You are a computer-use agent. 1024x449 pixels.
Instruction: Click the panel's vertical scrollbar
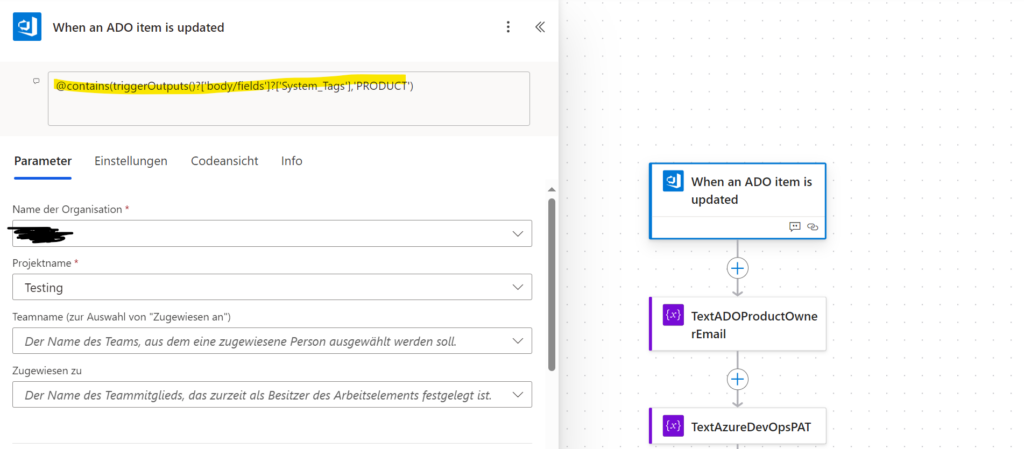(x=552, y=284)
